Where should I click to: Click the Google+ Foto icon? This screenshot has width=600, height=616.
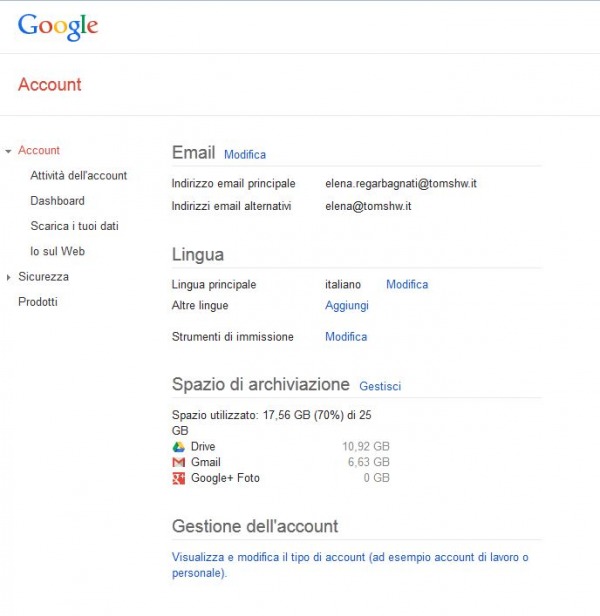pyautogui.click(x=178, y=478)
